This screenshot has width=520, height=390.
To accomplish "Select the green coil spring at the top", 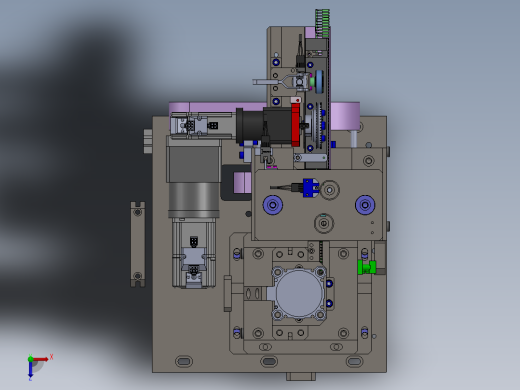I will [x=322, y=23].
